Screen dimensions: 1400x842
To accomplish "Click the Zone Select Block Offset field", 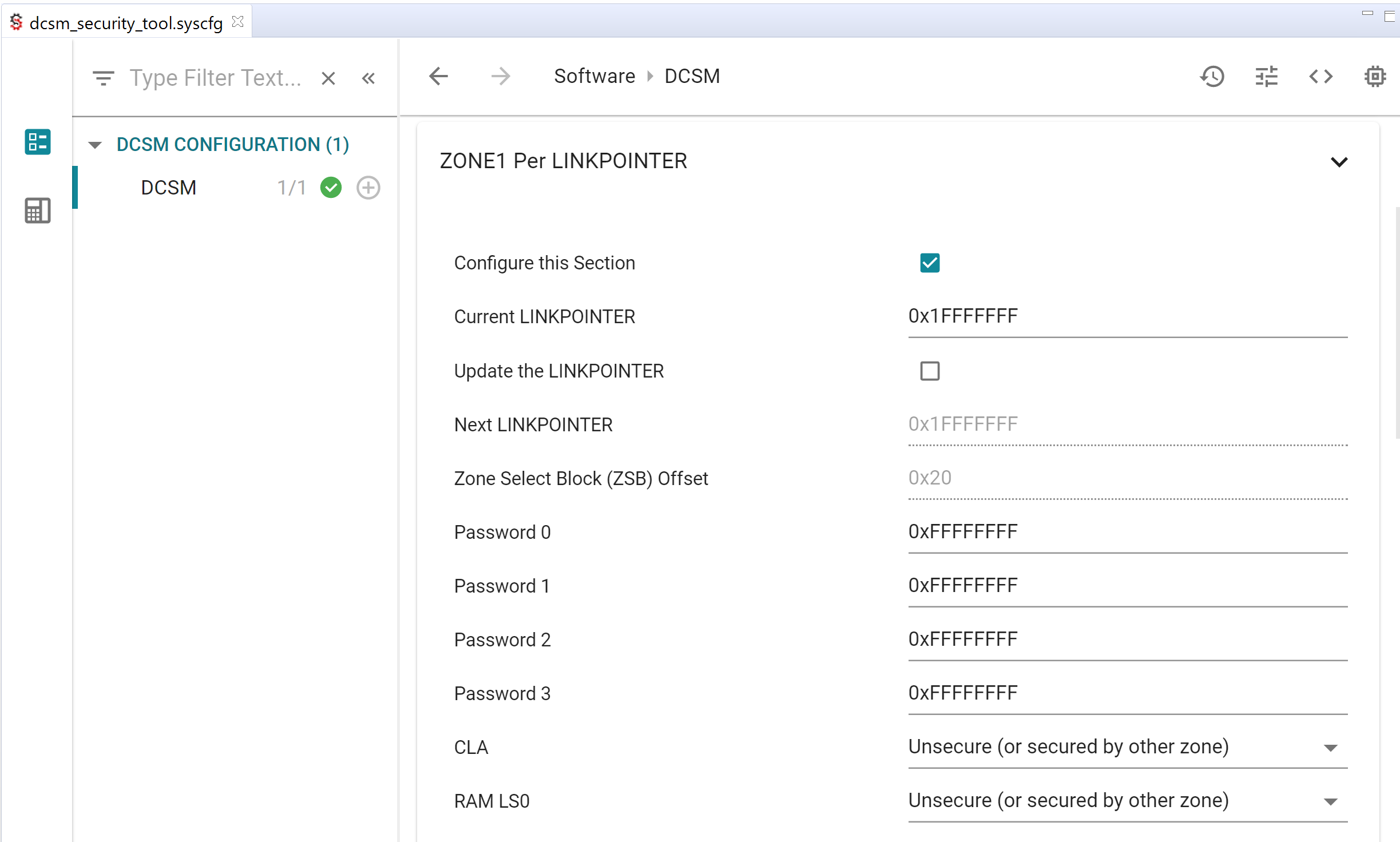I will click(x=1128, y=478).
